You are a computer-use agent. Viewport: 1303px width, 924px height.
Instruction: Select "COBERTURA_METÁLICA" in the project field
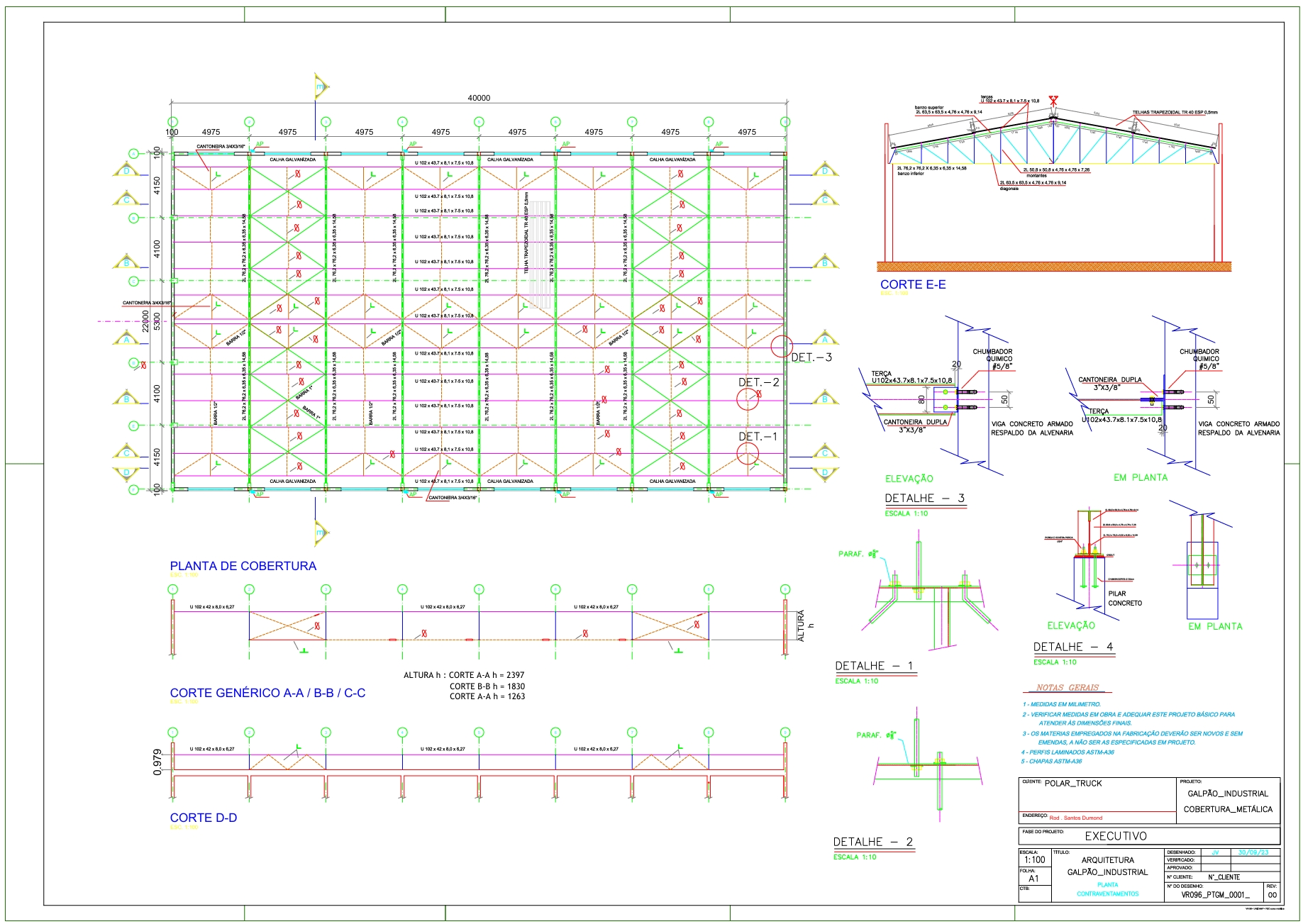pyautogui.click(x=1228, y=809)
